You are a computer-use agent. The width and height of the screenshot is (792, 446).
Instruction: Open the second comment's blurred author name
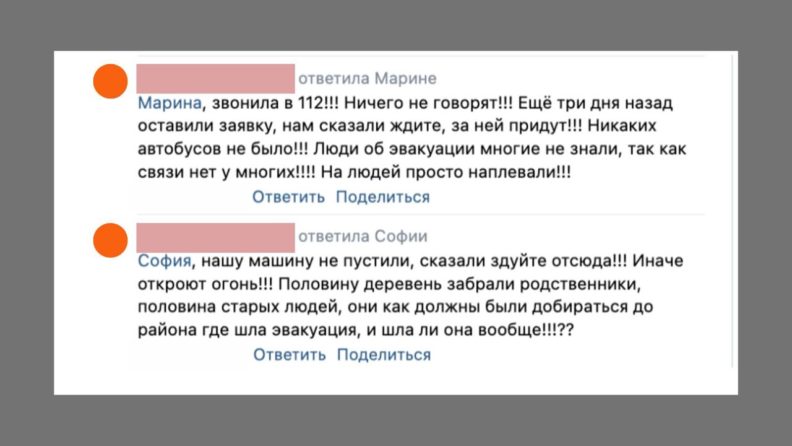[214, 237]
